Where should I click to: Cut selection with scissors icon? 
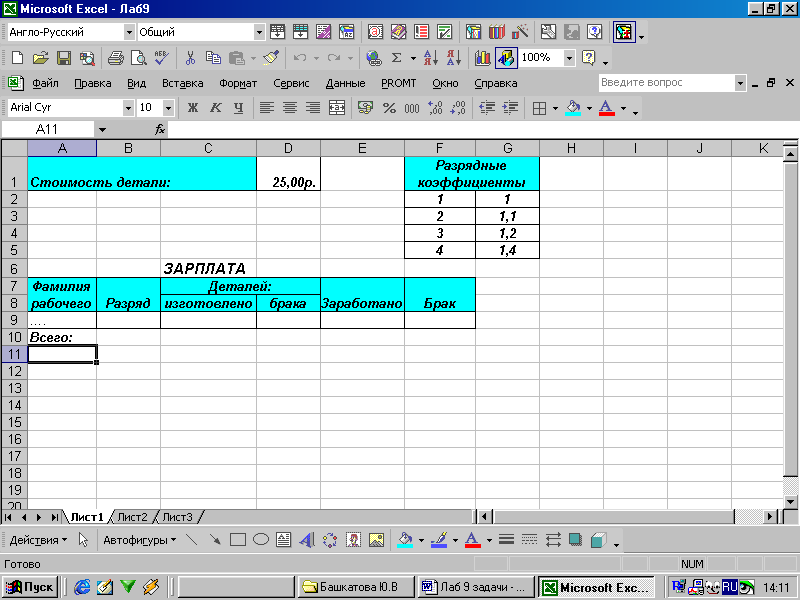click(190, 58)
